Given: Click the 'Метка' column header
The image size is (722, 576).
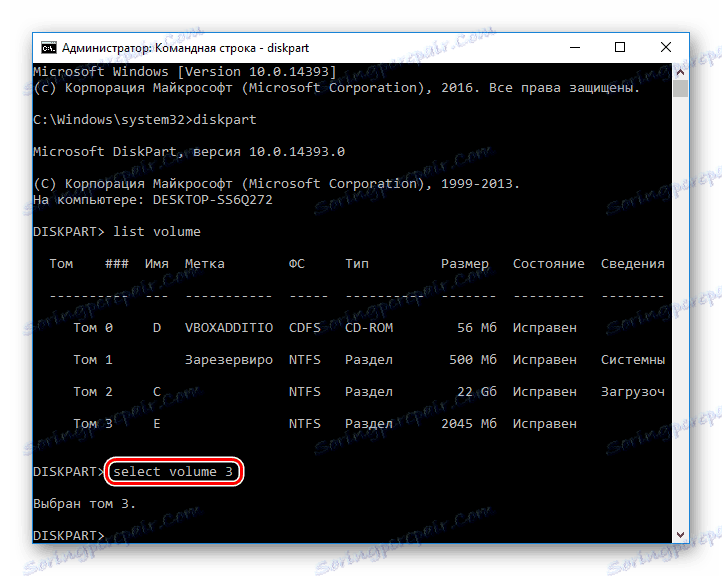Looking at the screenshot, I should pyautogui.click(x=204, y=264).
